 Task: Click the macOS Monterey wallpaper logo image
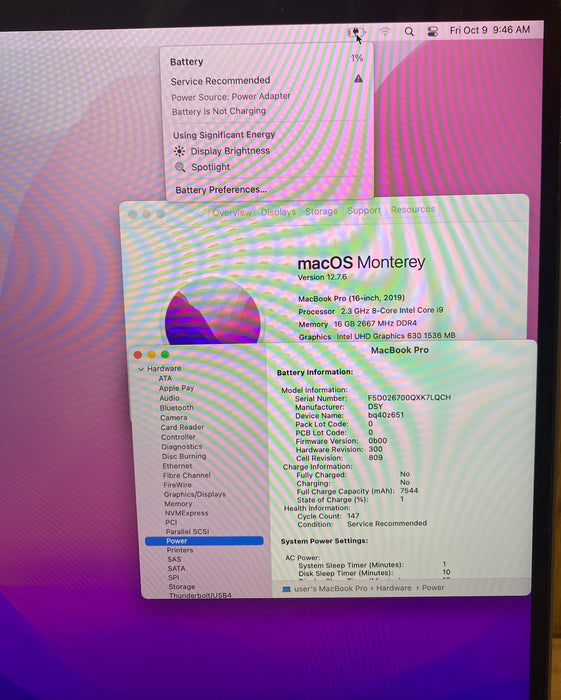coord(212,312)
